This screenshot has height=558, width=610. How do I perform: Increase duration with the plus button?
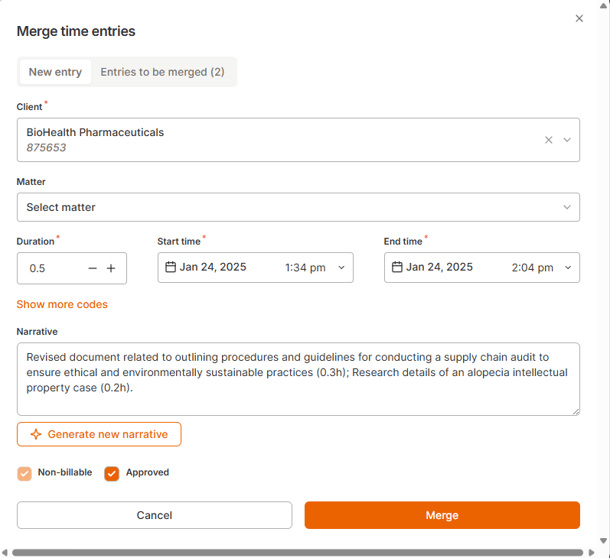111,268
